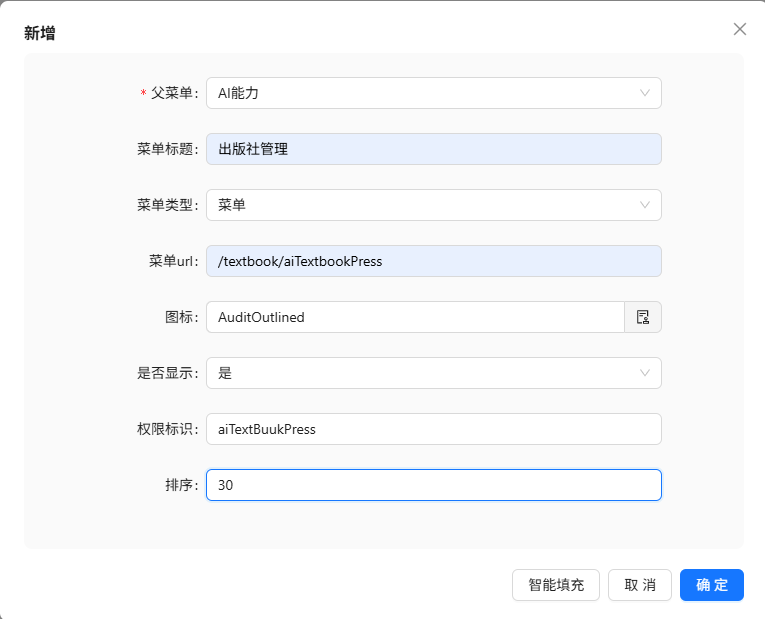Open the 菜单类型 selector showing 菜单
The width and height of the screenshot is (765, 619).
point(420,205)
